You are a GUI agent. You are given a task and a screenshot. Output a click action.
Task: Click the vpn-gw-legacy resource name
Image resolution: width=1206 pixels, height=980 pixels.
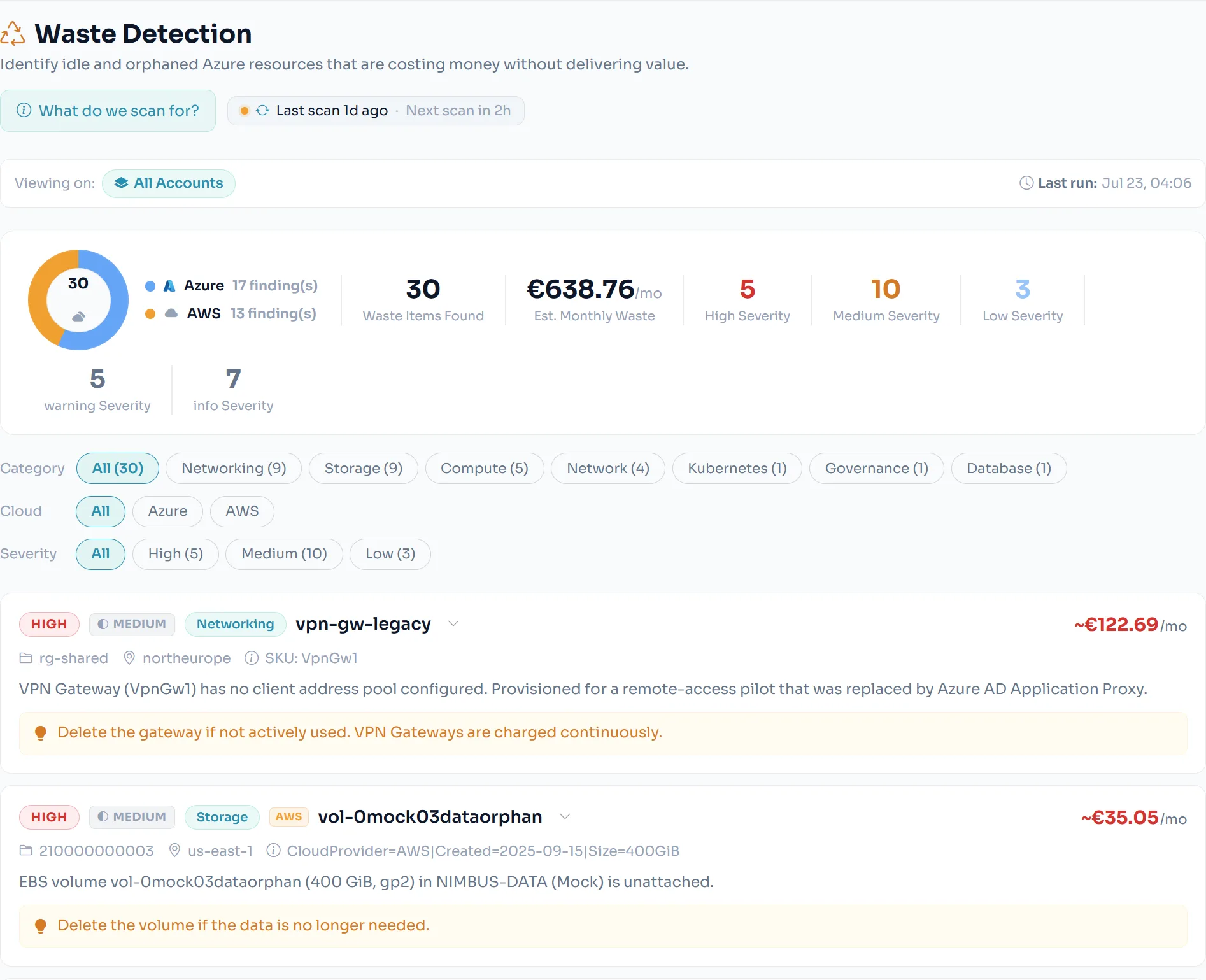363,624
